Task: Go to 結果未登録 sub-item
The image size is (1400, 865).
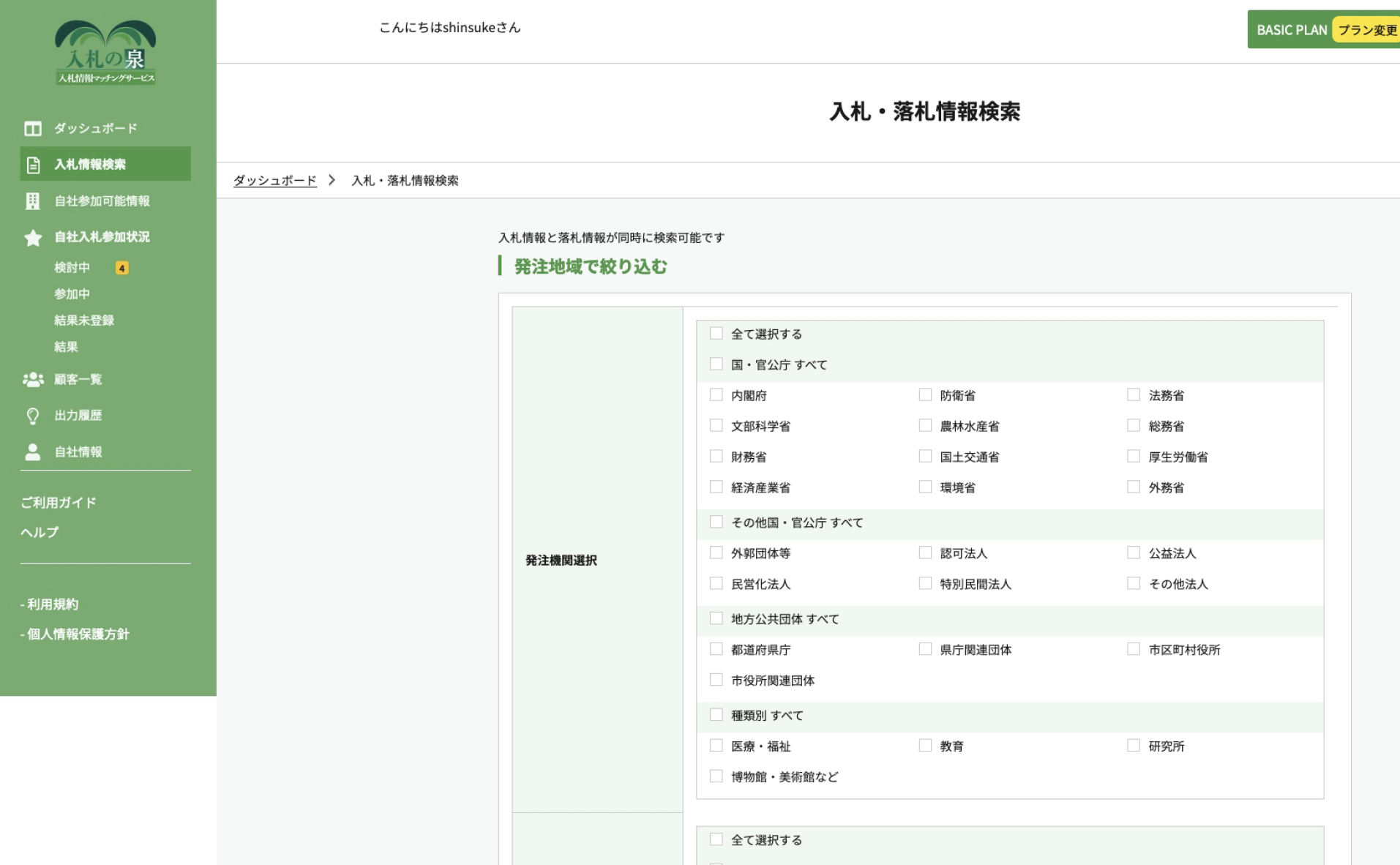Action: point(84,321)
